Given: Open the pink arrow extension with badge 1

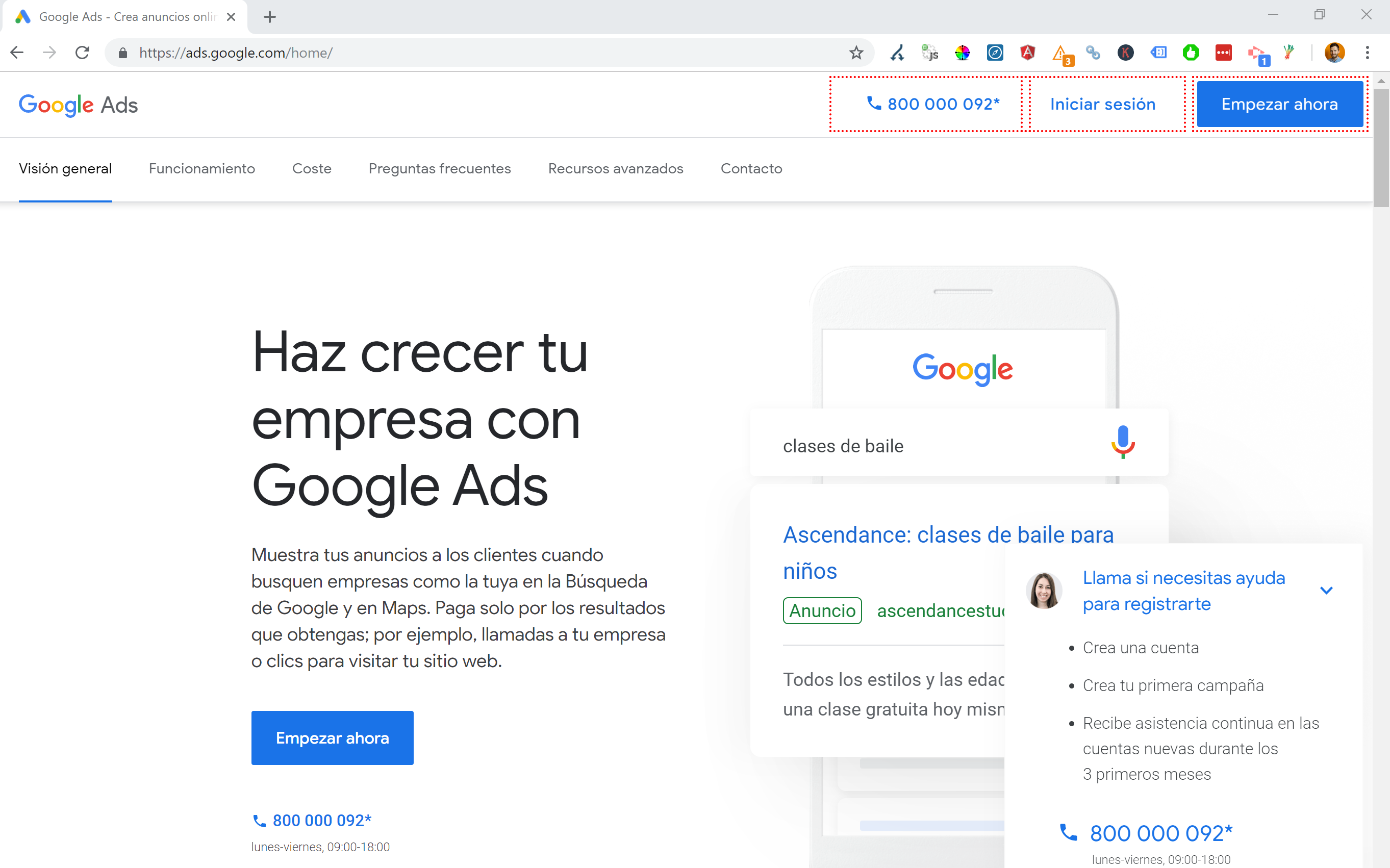Looking at the screenshot, I should (1258, 55).
